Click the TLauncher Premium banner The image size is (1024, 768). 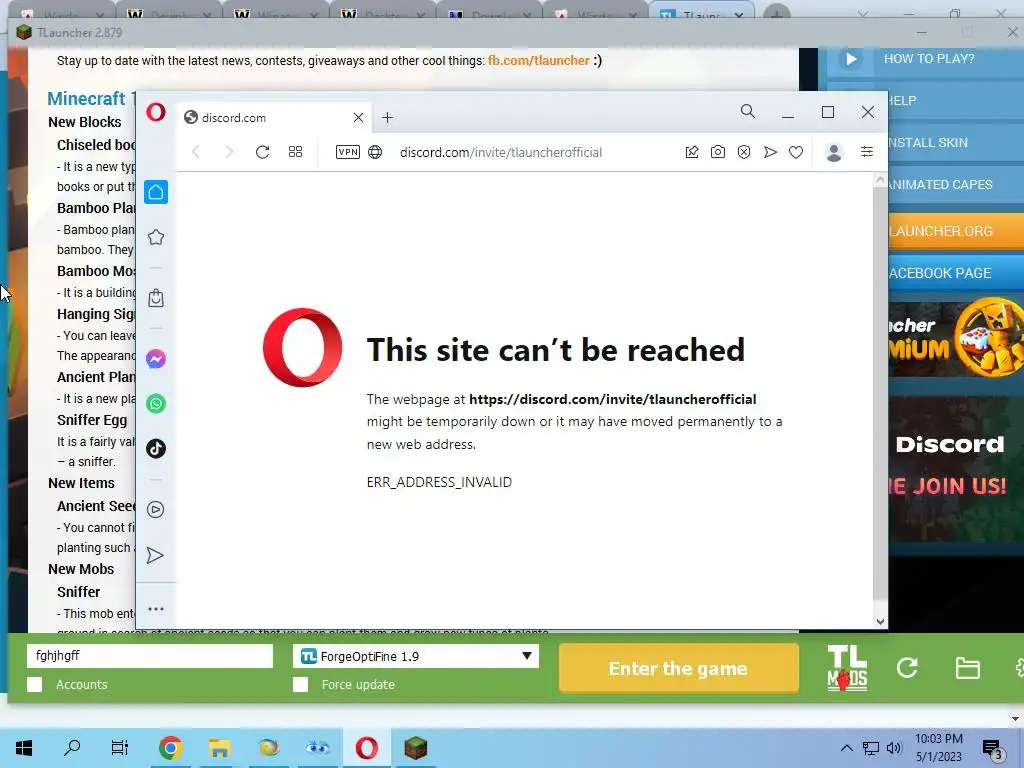pyautogui.click(x=956, y=340)
